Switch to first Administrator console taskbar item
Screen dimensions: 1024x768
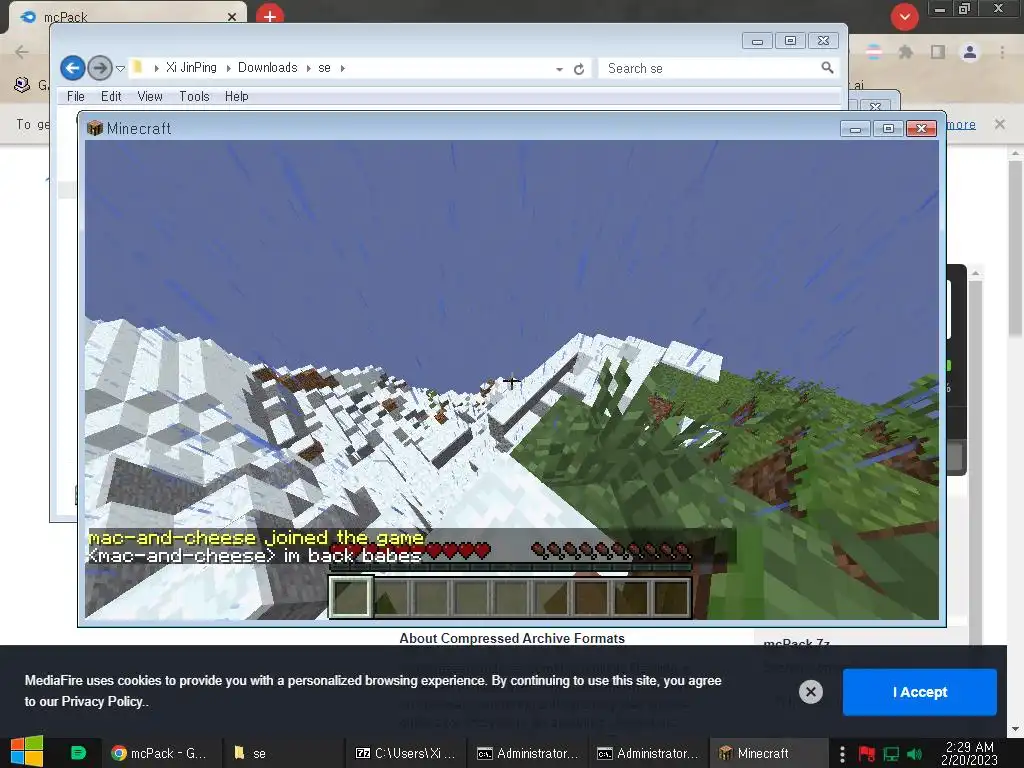click(x=527, y=753)
